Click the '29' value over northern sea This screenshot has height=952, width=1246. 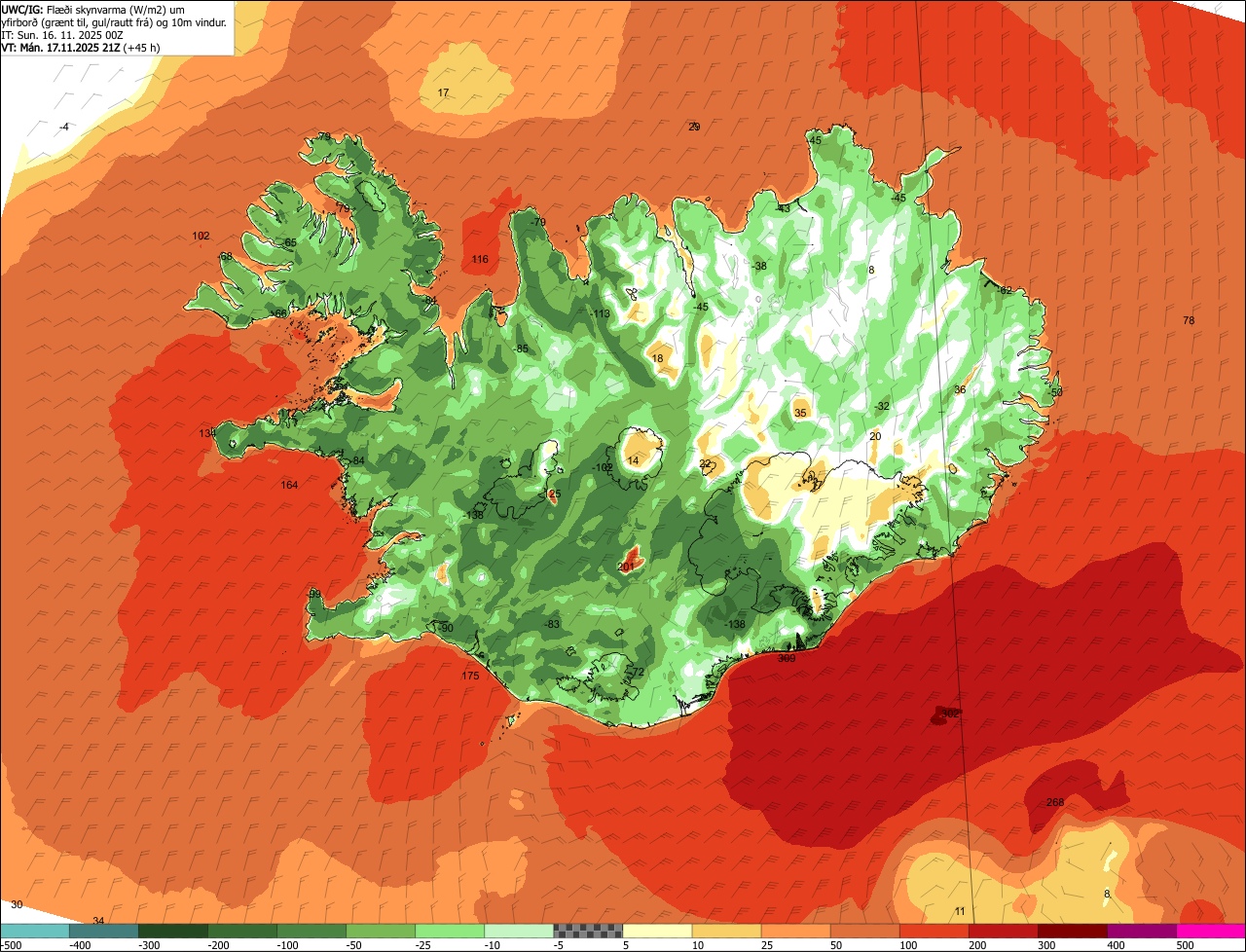pos(694,127)
